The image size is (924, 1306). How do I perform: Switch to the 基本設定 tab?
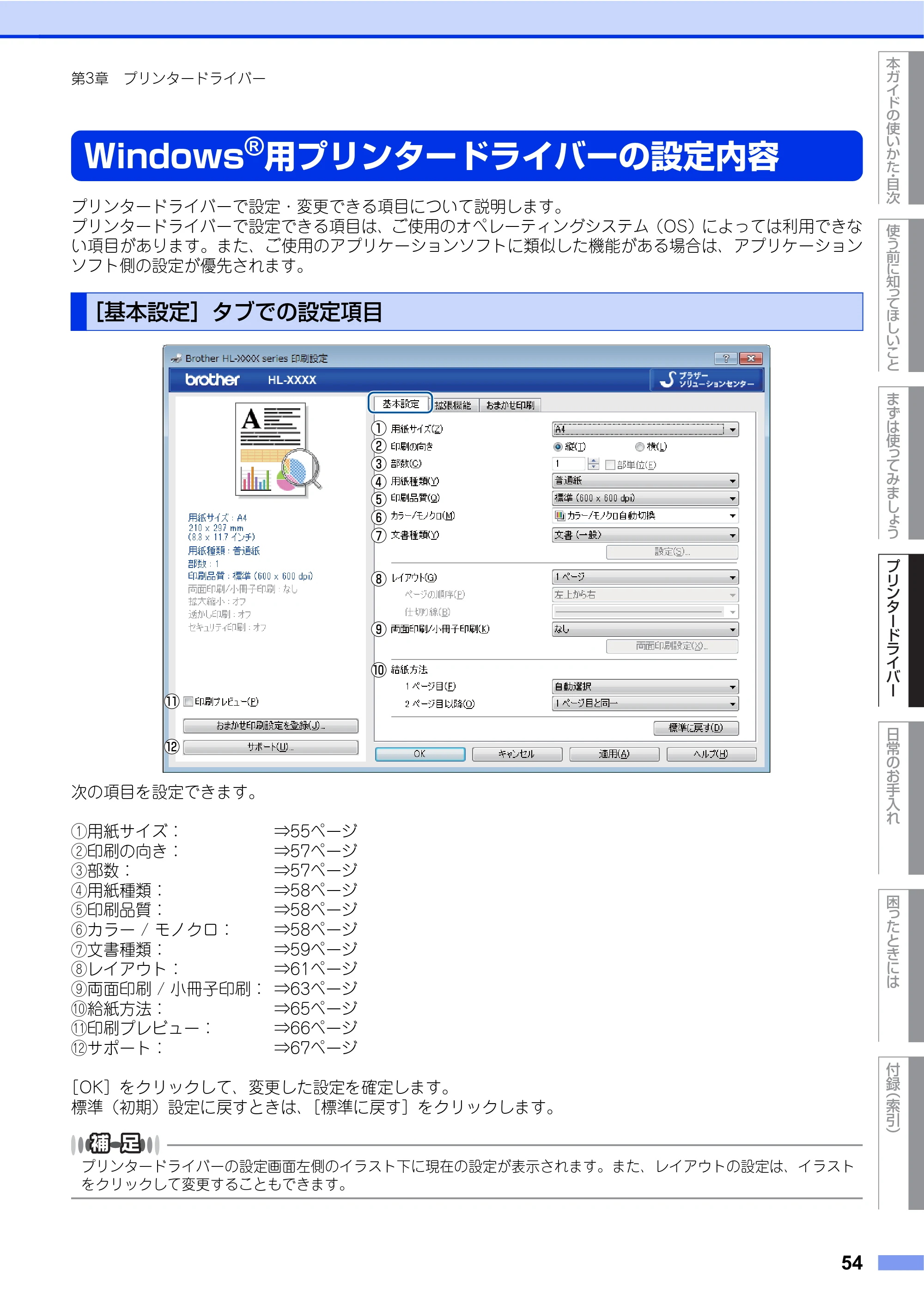[x=401, y=403]
